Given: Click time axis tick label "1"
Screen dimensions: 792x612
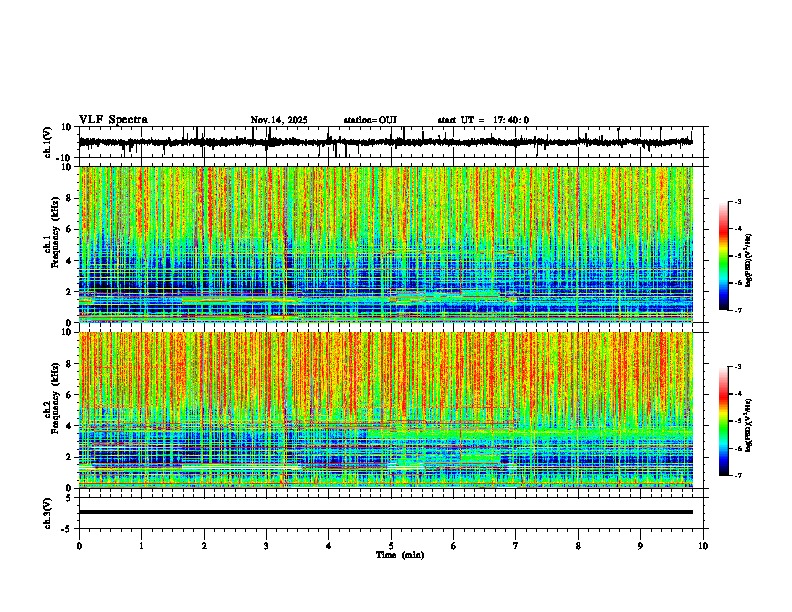Looking at the screenshot, I should click(141, 546).
